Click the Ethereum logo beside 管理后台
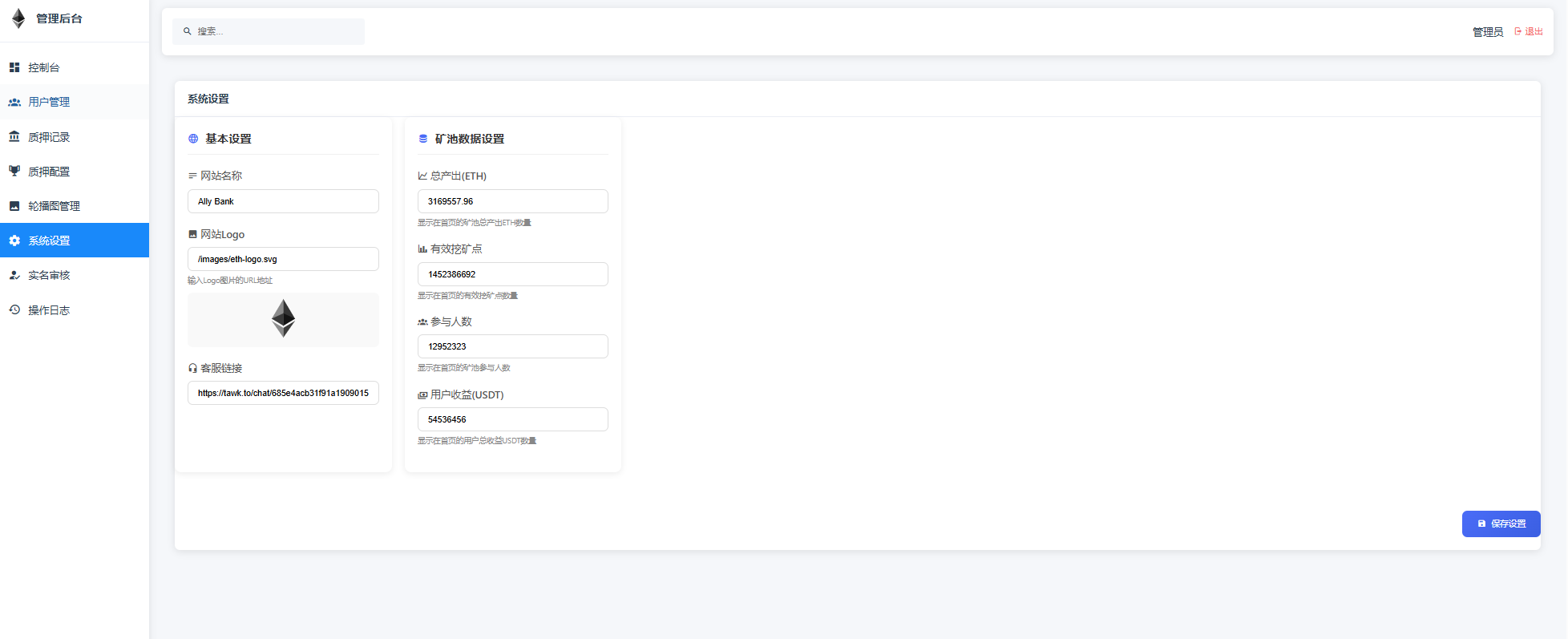The height and width of the screenshot is (639, 1568). coord(18,18)
